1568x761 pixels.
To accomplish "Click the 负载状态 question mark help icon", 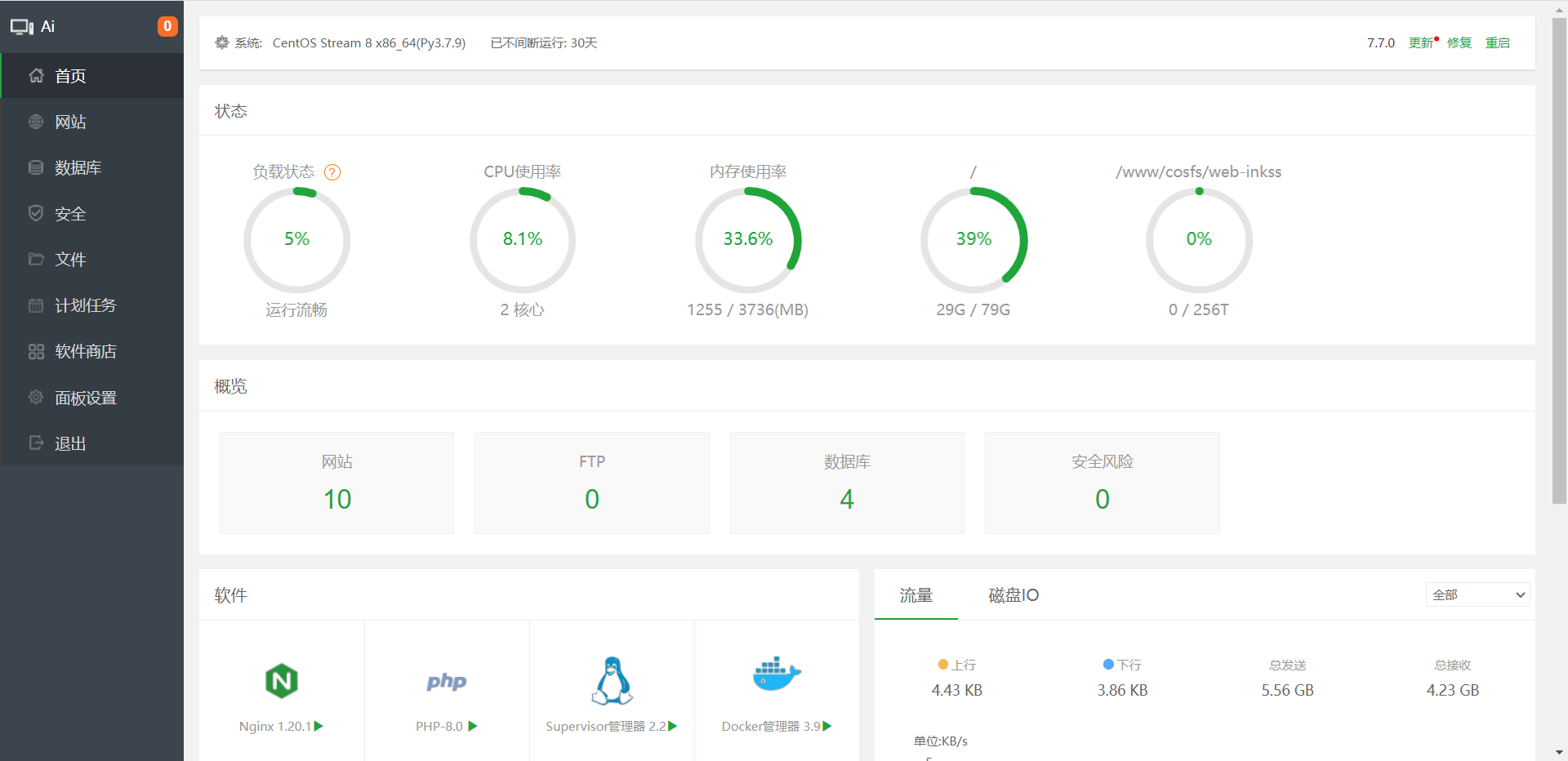I will pos(332,172).
